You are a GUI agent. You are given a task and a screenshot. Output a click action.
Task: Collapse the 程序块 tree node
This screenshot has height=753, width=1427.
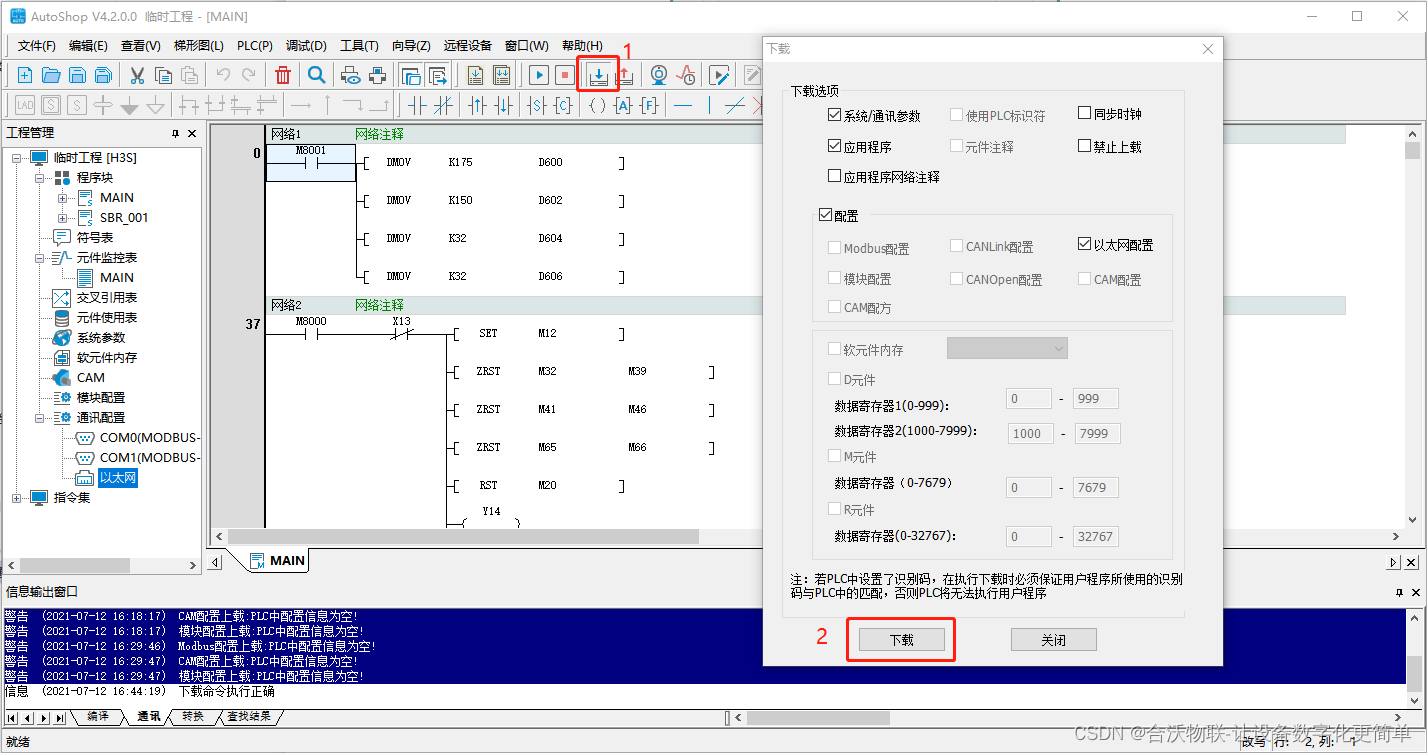(x=40, y=177)
